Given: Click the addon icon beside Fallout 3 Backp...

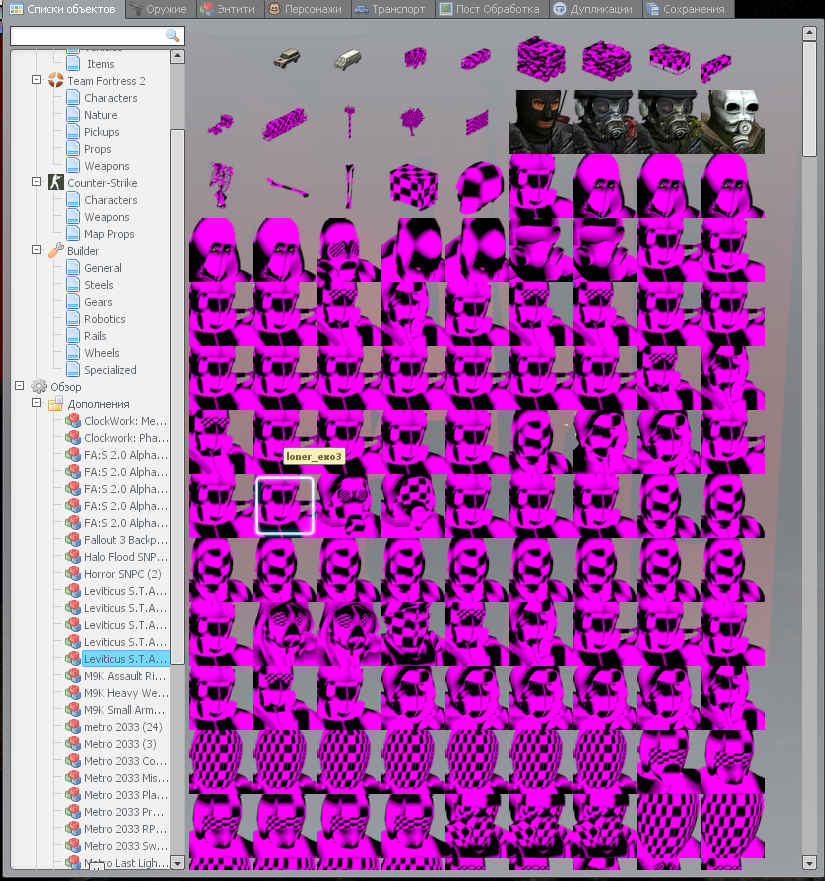Looking at the screenshot, I should pyautogui.click(x=72, y=539).
